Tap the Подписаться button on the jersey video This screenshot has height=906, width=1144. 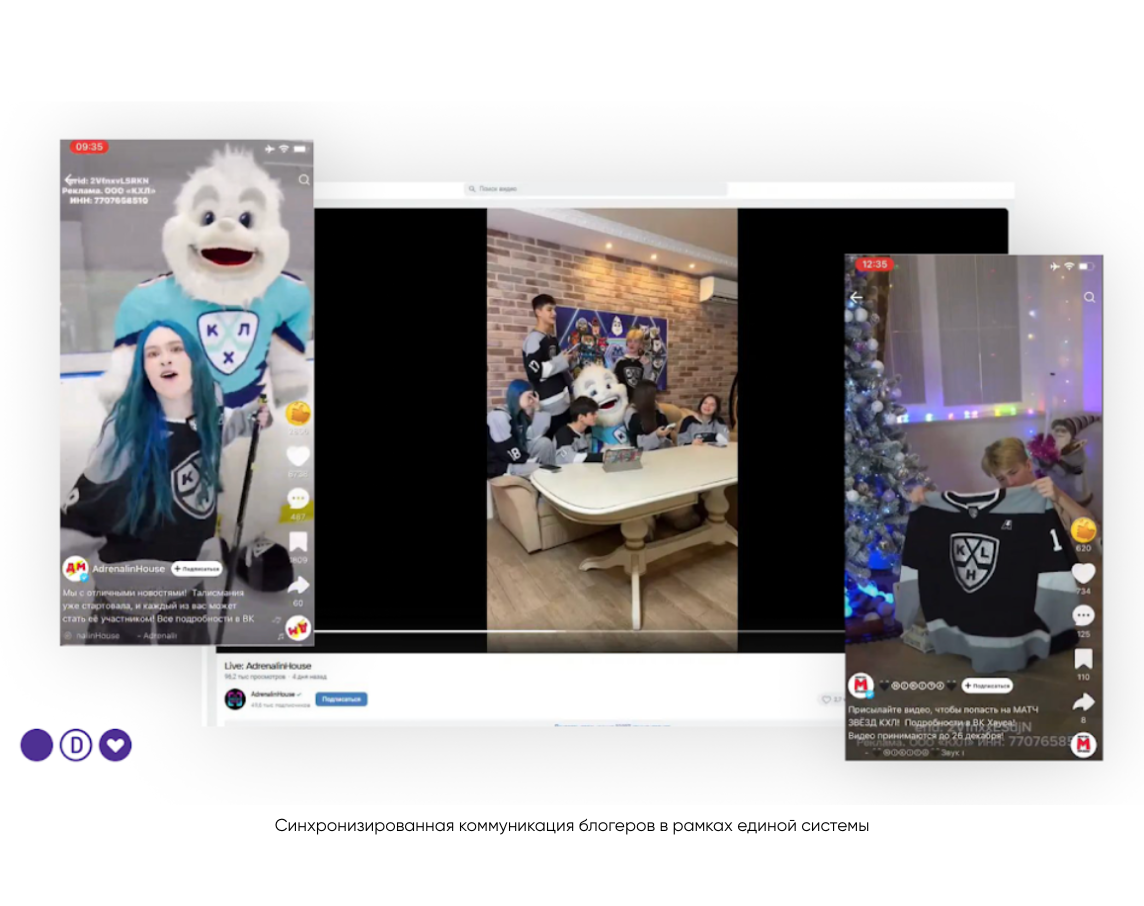coord(987,686)
